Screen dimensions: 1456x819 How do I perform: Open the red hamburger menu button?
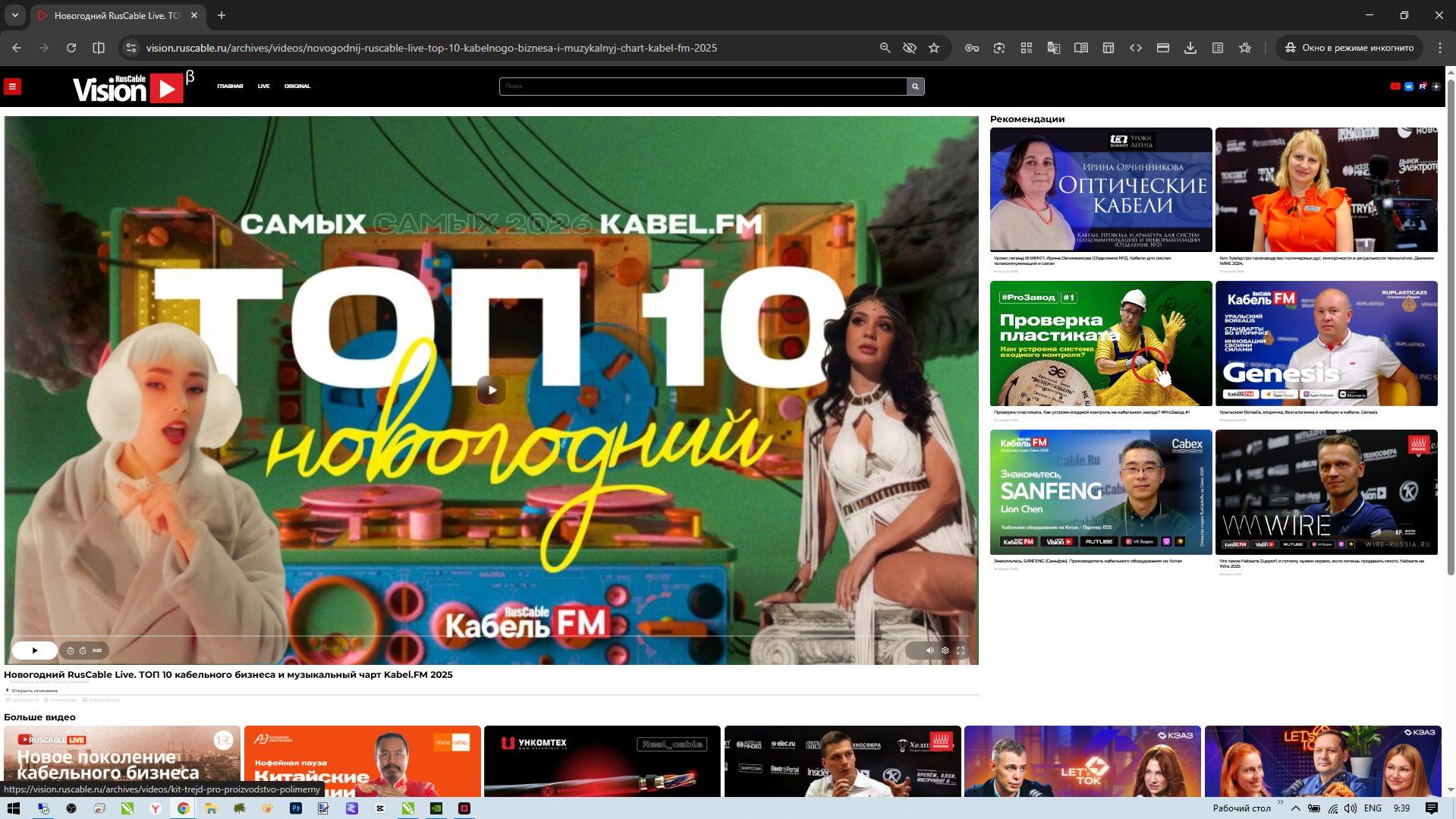point(12,87)
